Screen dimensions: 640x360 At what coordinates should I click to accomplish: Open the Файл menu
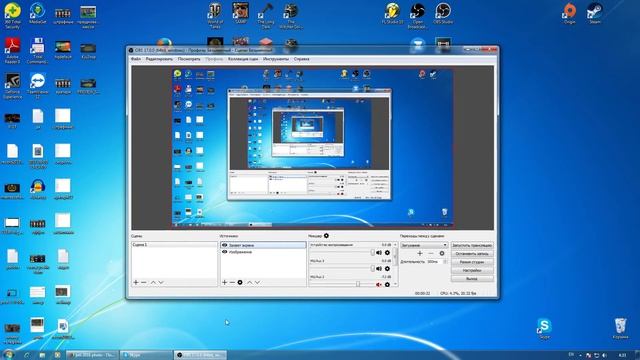pyautogui.click(x=136, y=59)
